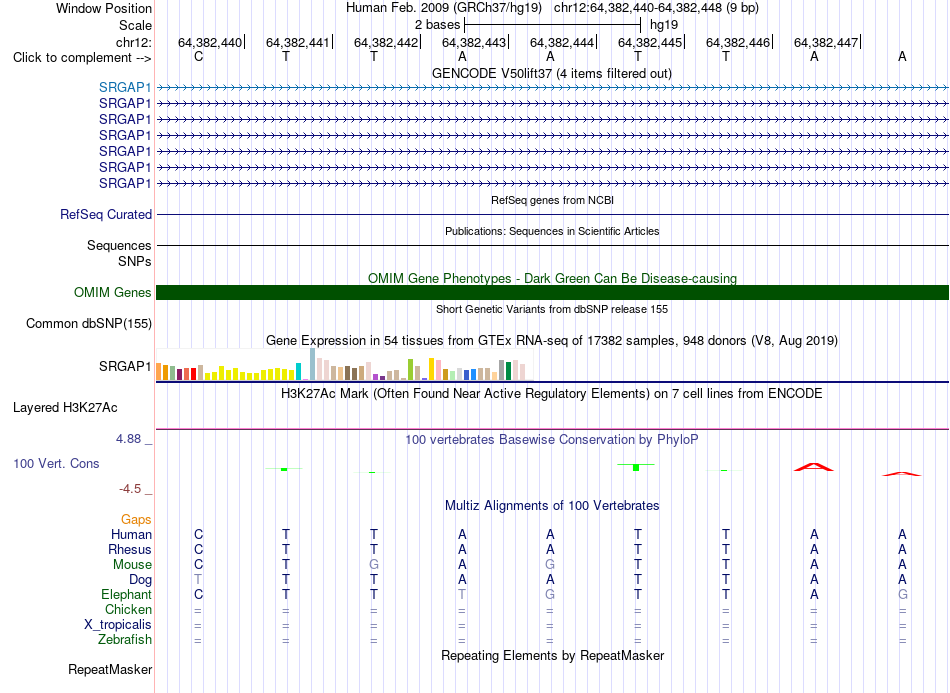
Task: Open '100 vertebrates Basewise Conservation by PhyloP' title
Action: [552, 440]
